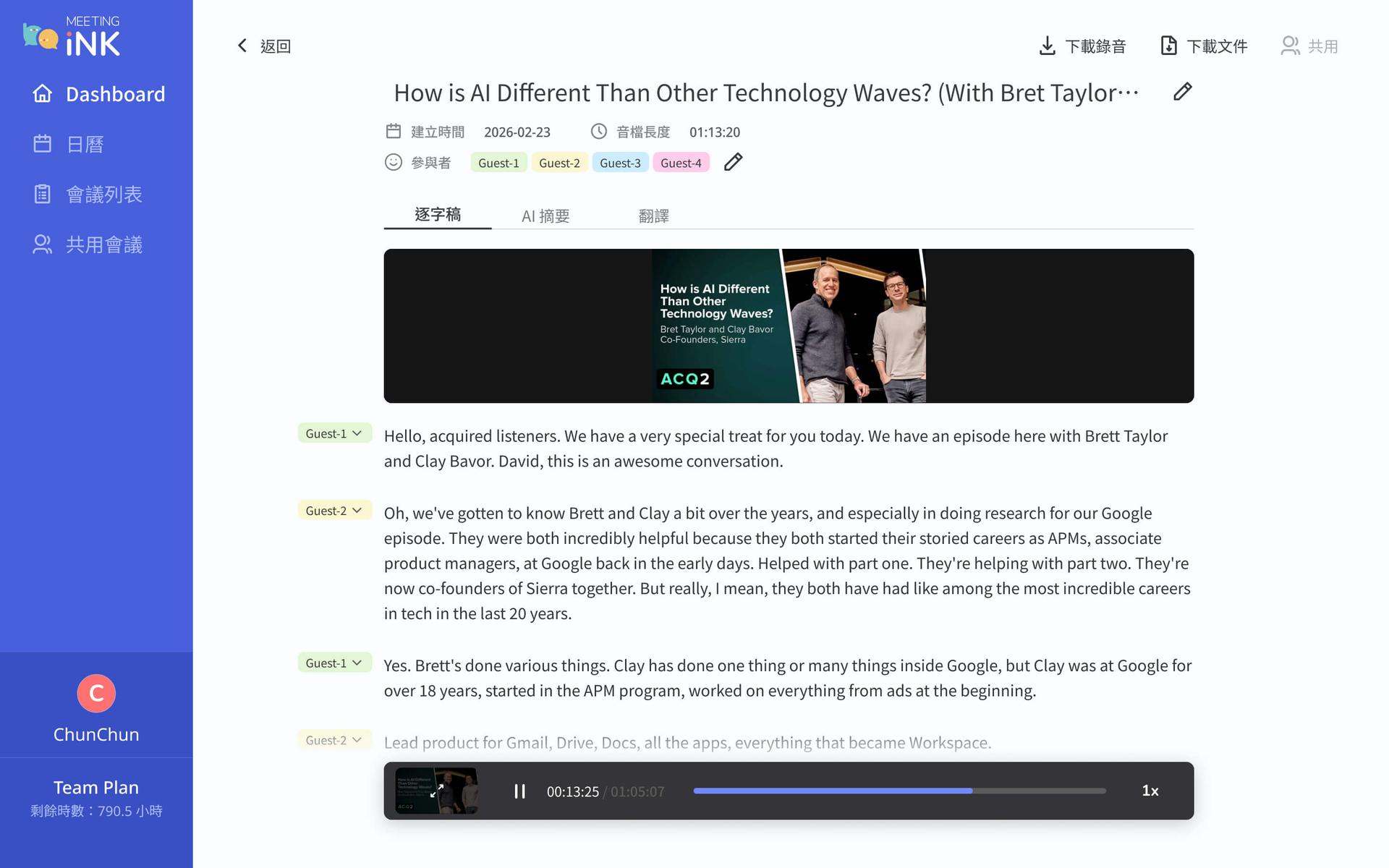
Task: Click the download document (下載文件) icon
Action: click(1168, 46)
